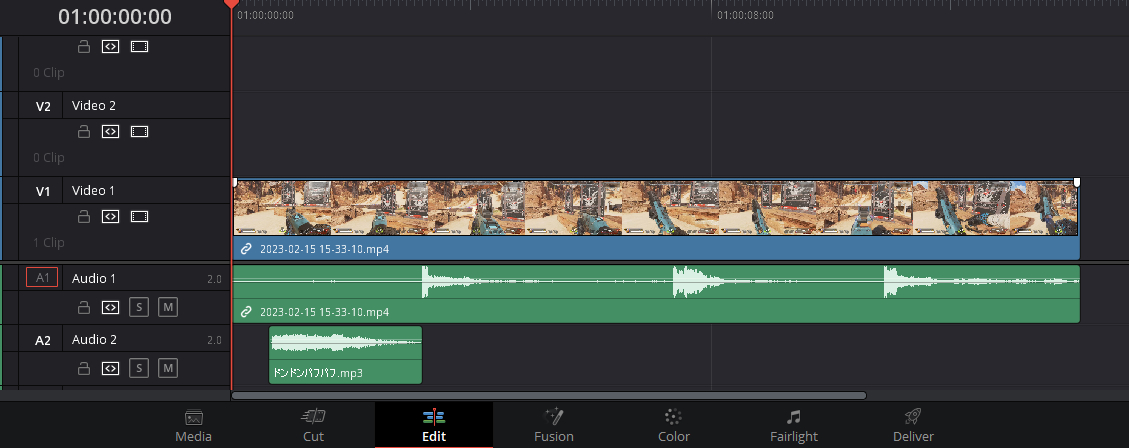Select the A1 destination control
The image size is (1129, 448).
[x=42, y=277]
